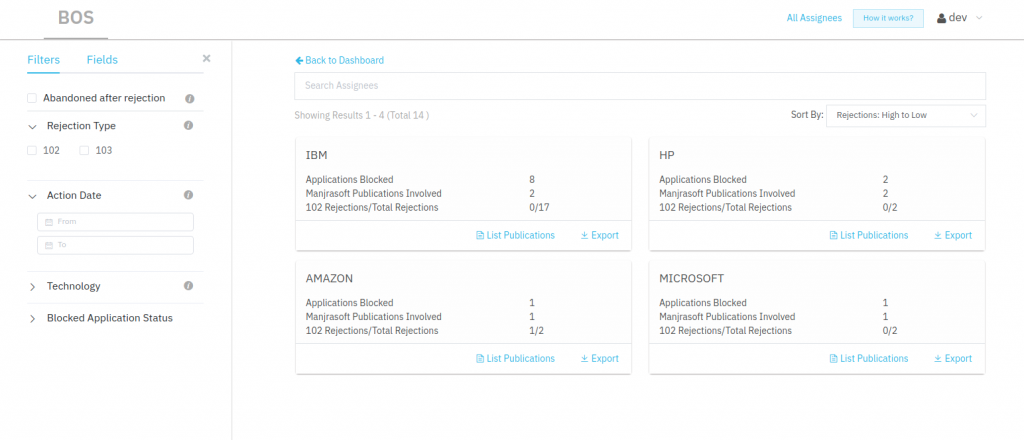Collapse the Action Date section chevron
Screen dimensions: 1024x440
pyautogui.click(x=32, y=195)
